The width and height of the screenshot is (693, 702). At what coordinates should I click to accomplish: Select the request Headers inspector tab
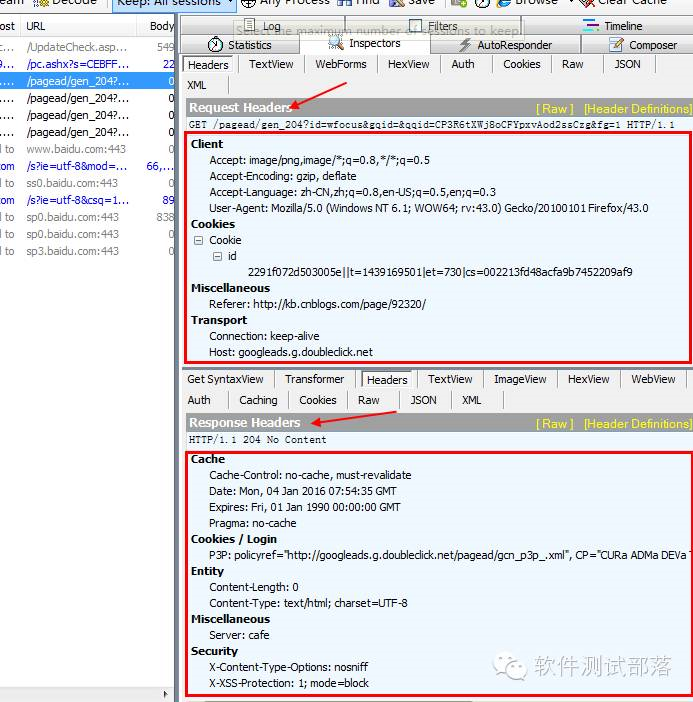[x=208, y=65]
